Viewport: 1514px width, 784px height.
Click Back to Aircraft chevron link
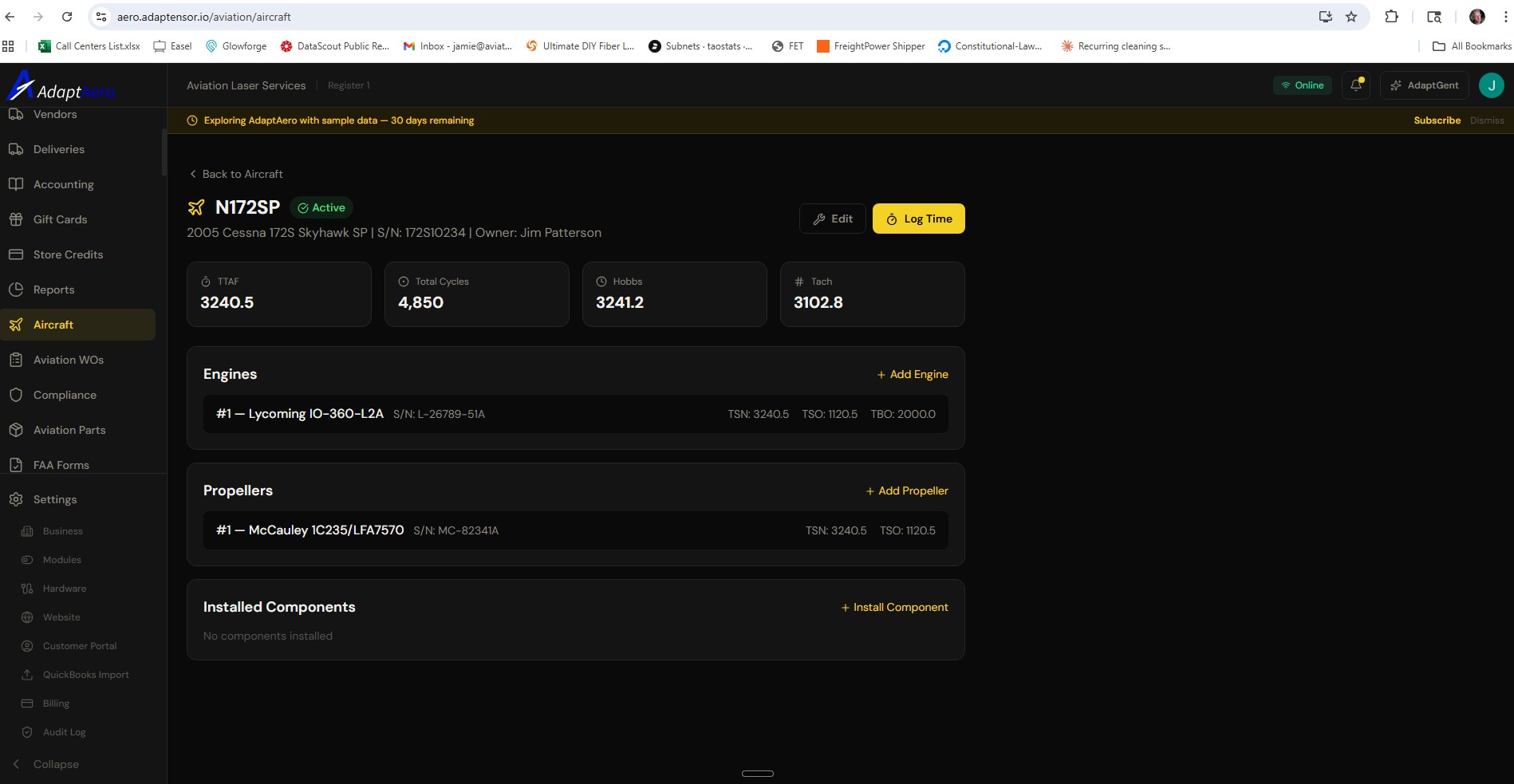click(x=193, y=174)
